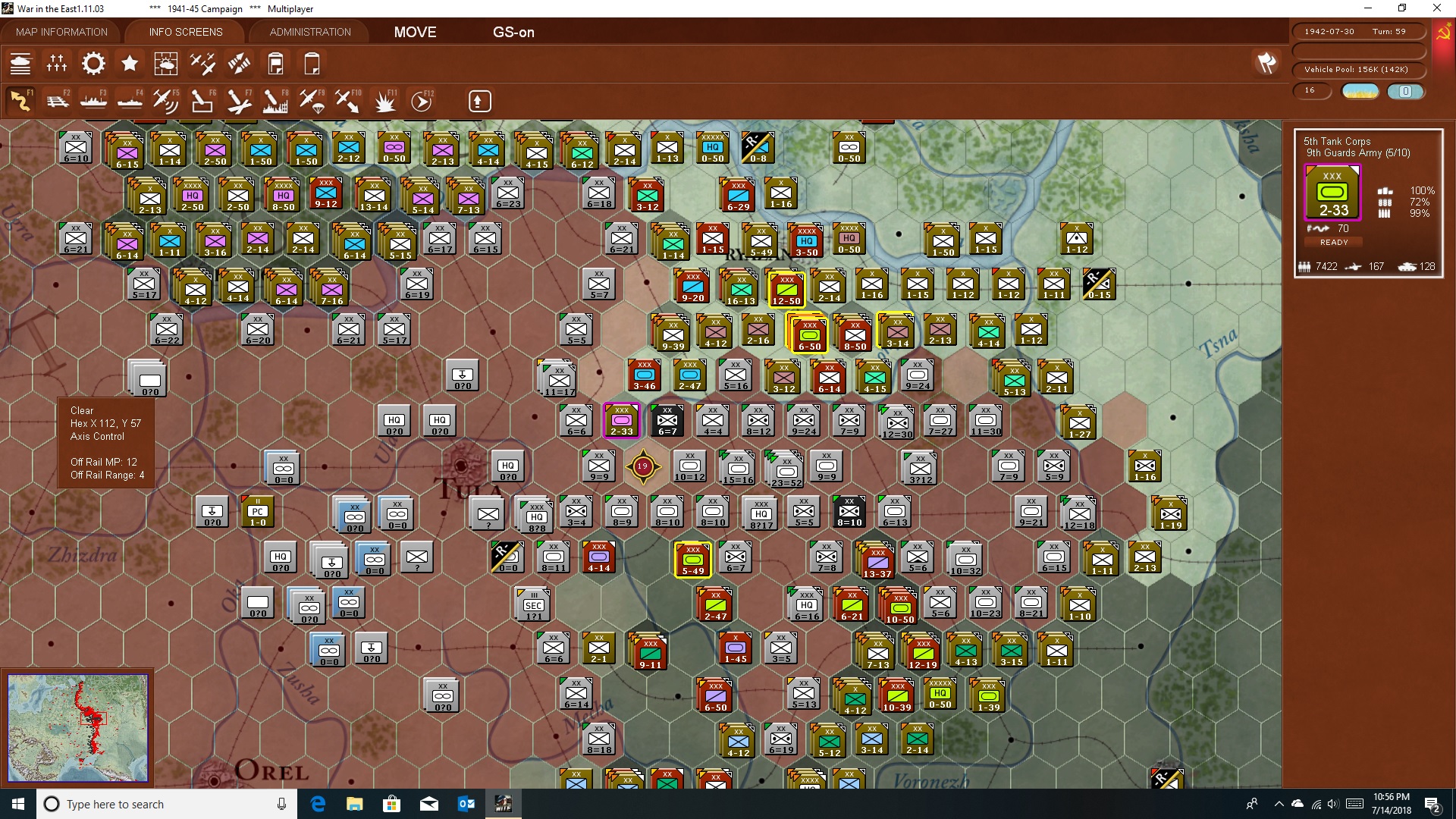Select the 12-19 unit stack
The height and width of the screenshot is (819, 1456).
922,651
